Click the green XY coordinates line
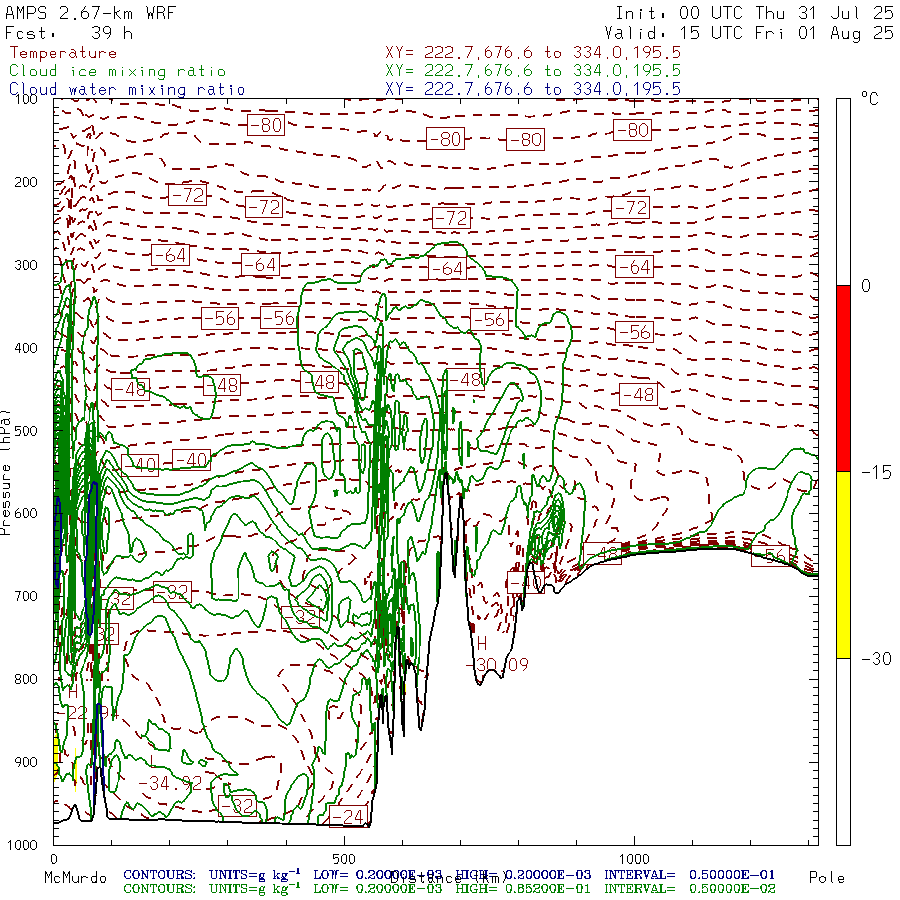Screen dimensions: 900x900 pyautogui.click(x=533, y=71)
